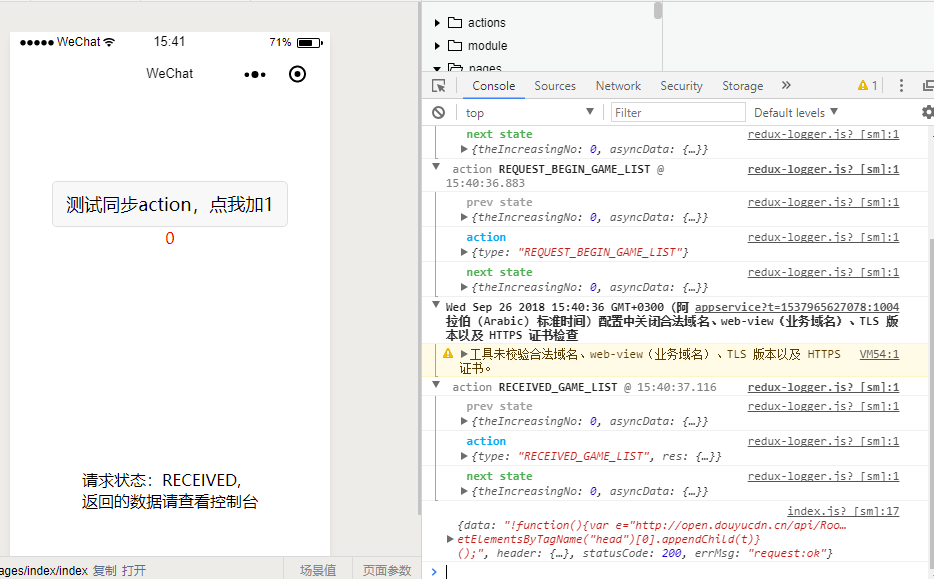Collapse the Wed Sep 26 2018 log group

coord(436,305)
